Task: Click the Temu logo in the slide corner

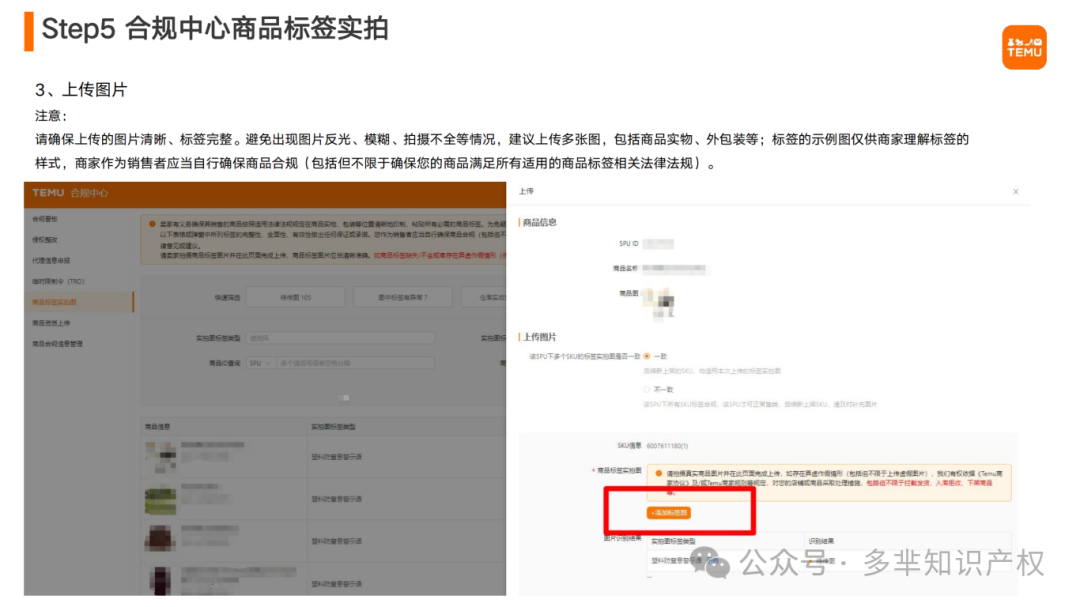Action: tap(1024, 48)
